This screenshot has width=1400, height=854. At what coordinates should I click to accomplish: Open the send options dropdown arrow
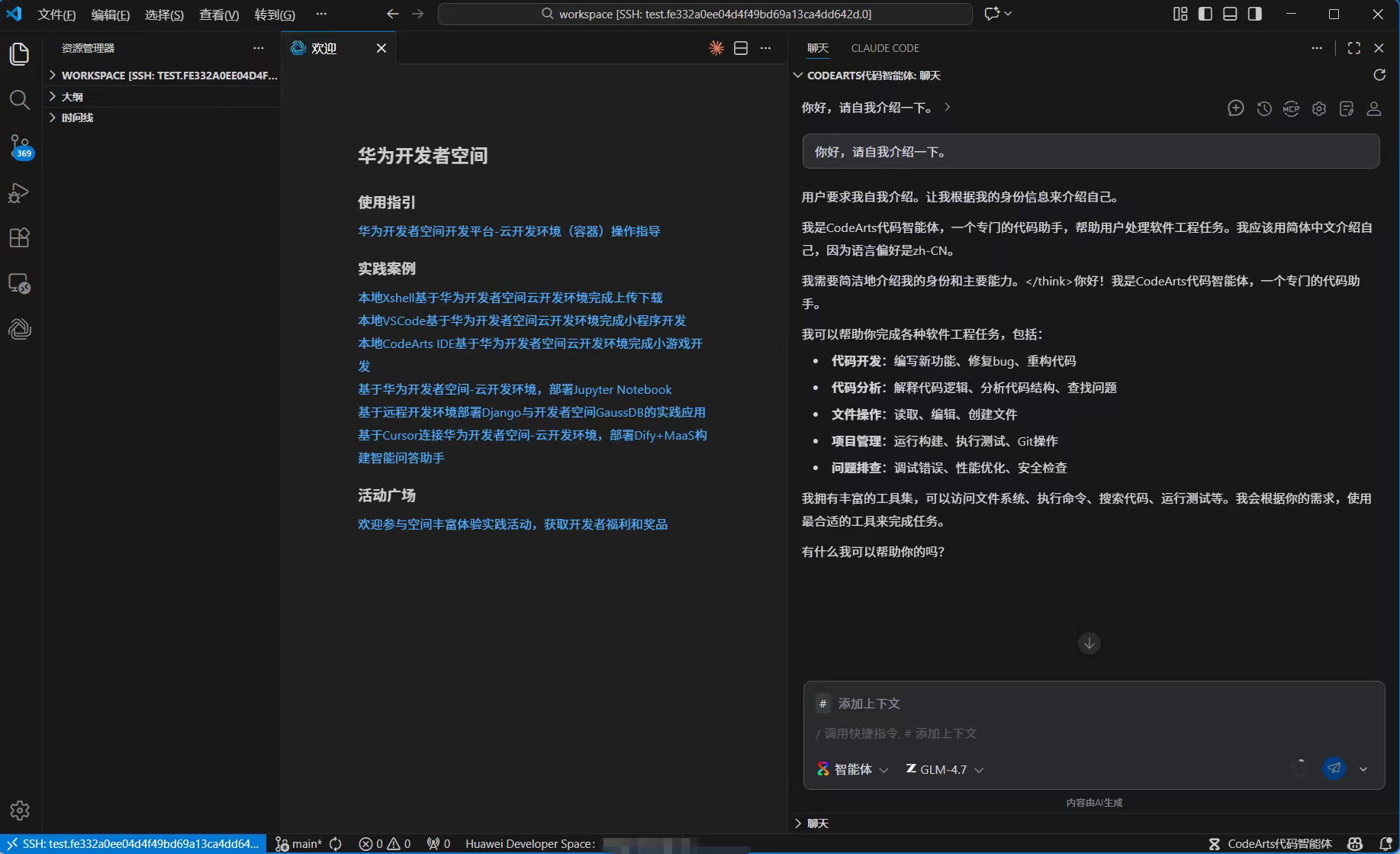(1363, 769)
